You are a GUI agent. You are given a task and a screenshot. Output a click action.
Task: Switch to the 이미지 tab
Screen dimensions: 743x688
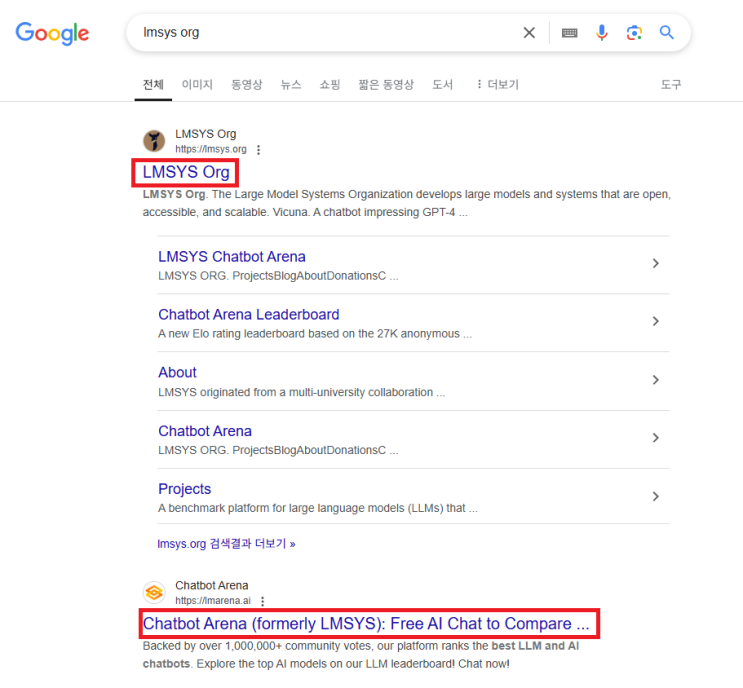(197, 85)
